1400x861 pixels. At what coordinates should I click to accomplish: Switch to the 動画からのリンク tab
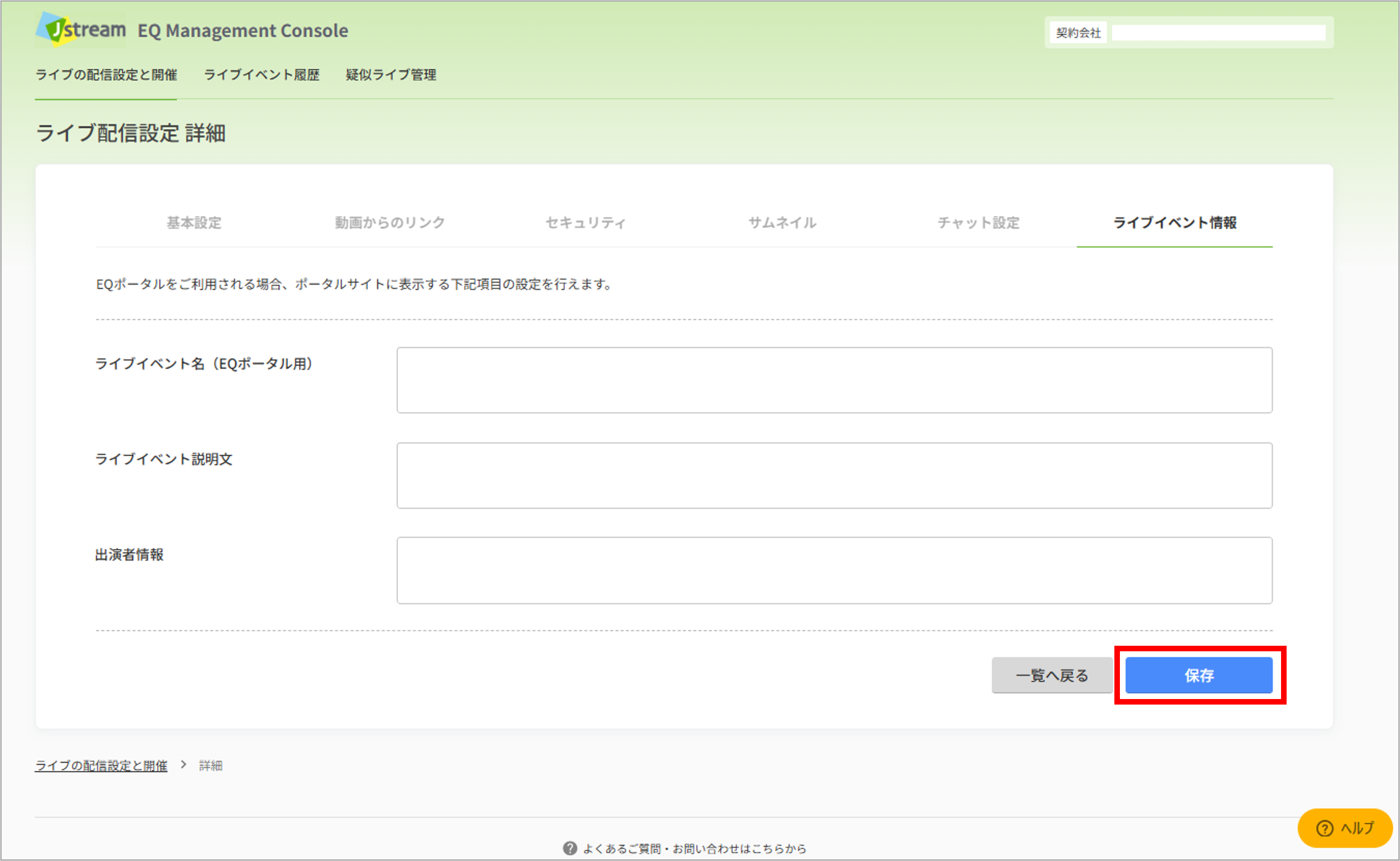click(390, 222)
